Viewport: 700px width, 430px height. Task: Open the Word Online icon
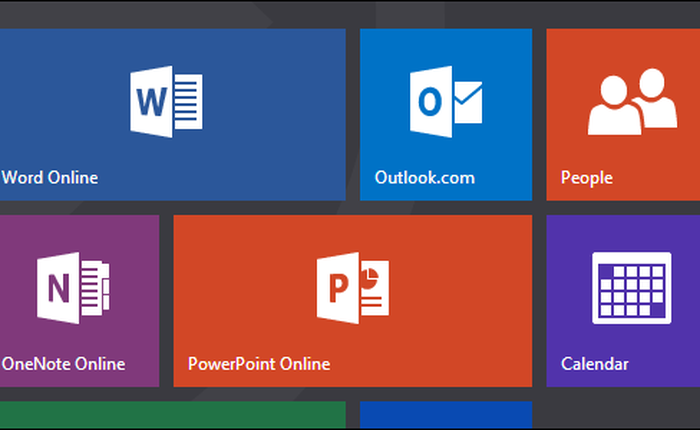point(166,101)
